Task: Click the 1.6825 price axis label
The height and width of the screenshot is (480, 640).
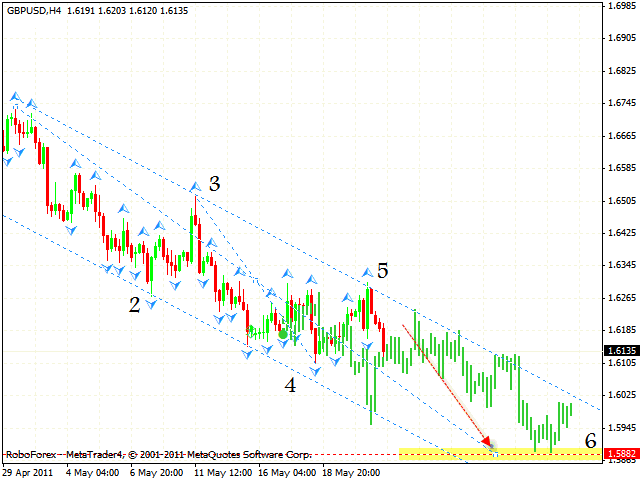Action: coord(622,71)
